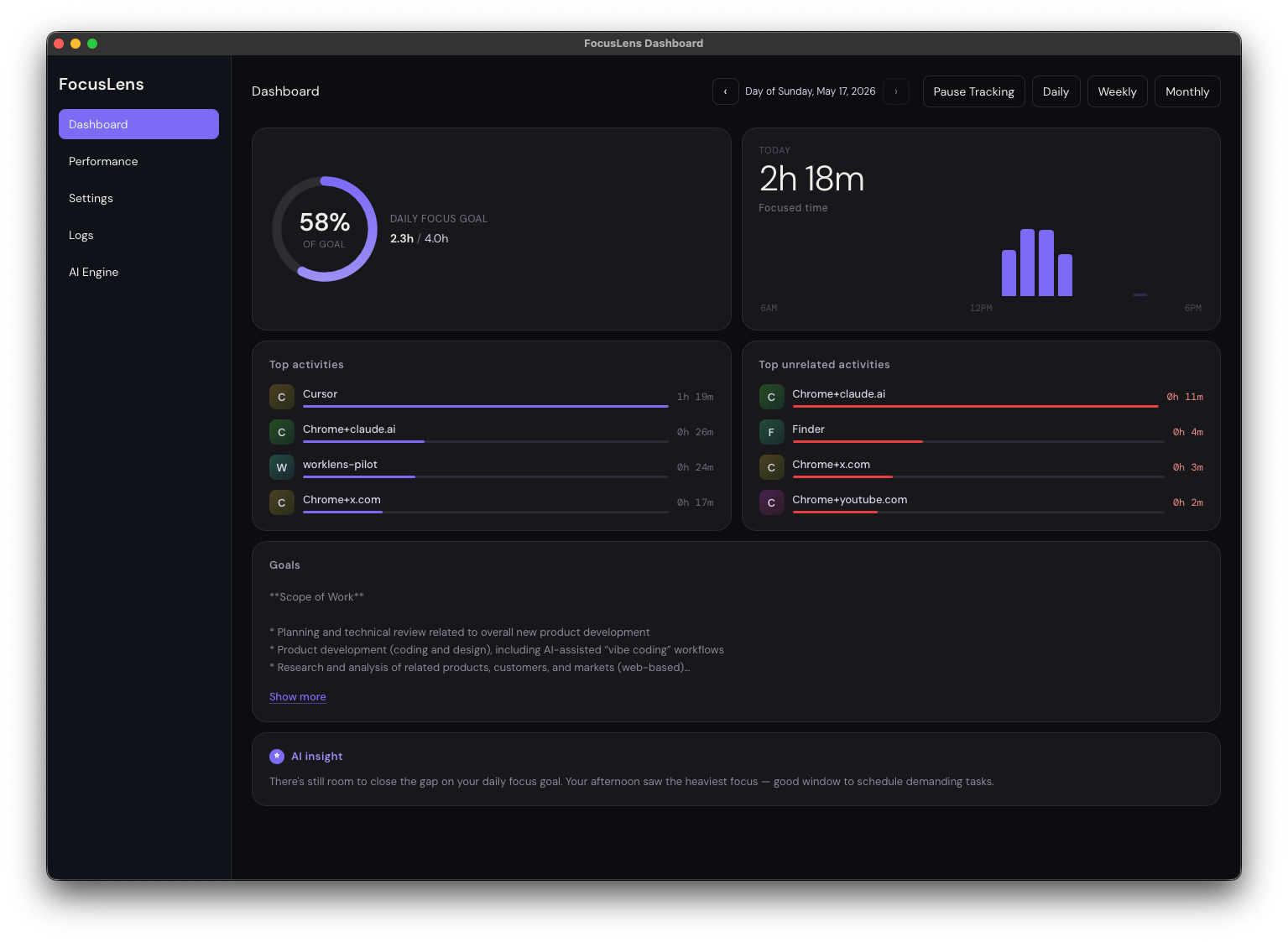
Task: Click the tallest bar in focused time chart
Action: pyautogui.click(x=1027, y=263)
